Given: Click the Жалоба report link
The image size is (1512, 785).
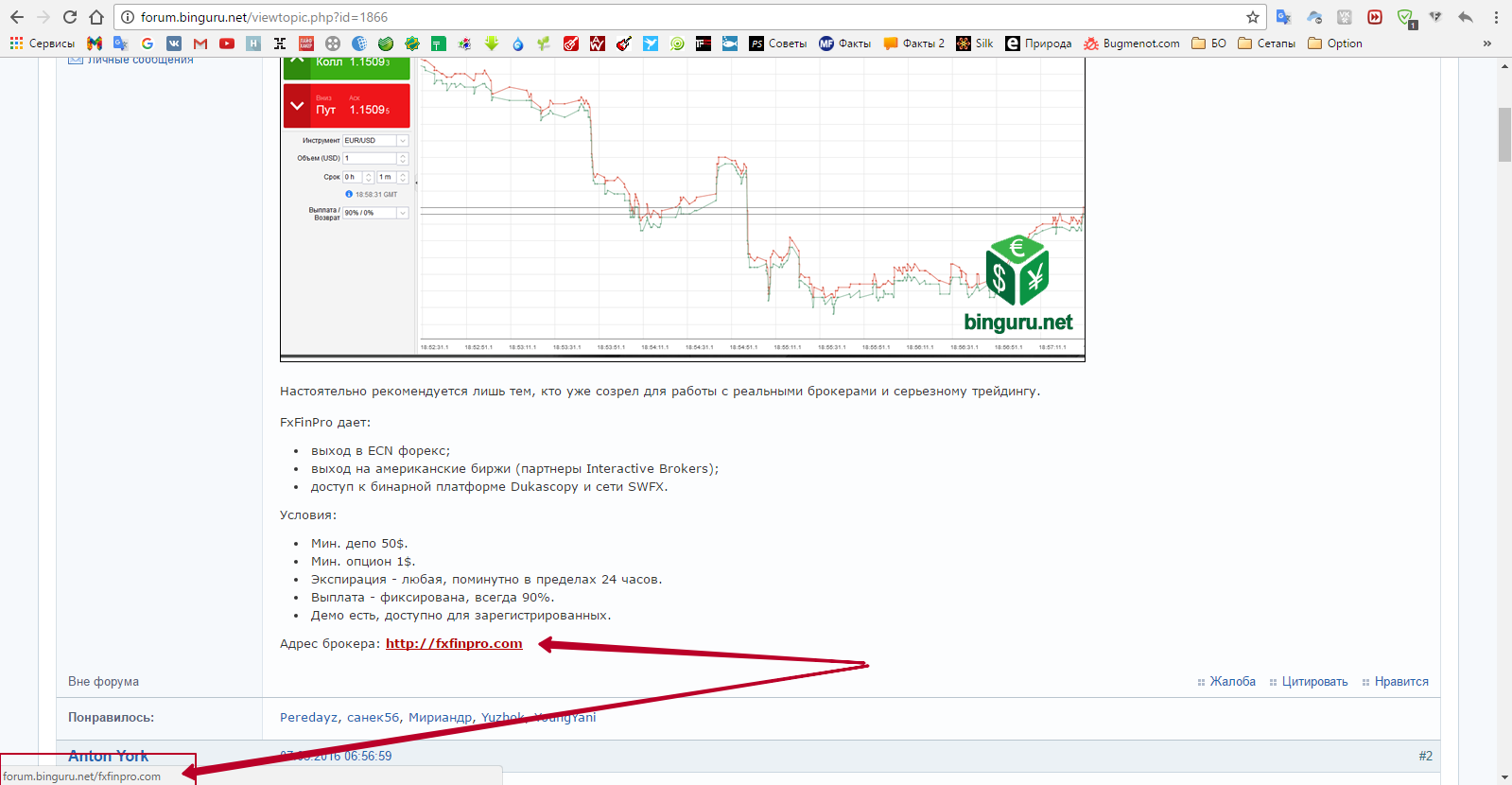Looking at the screenshot, I should [1232, 681].
